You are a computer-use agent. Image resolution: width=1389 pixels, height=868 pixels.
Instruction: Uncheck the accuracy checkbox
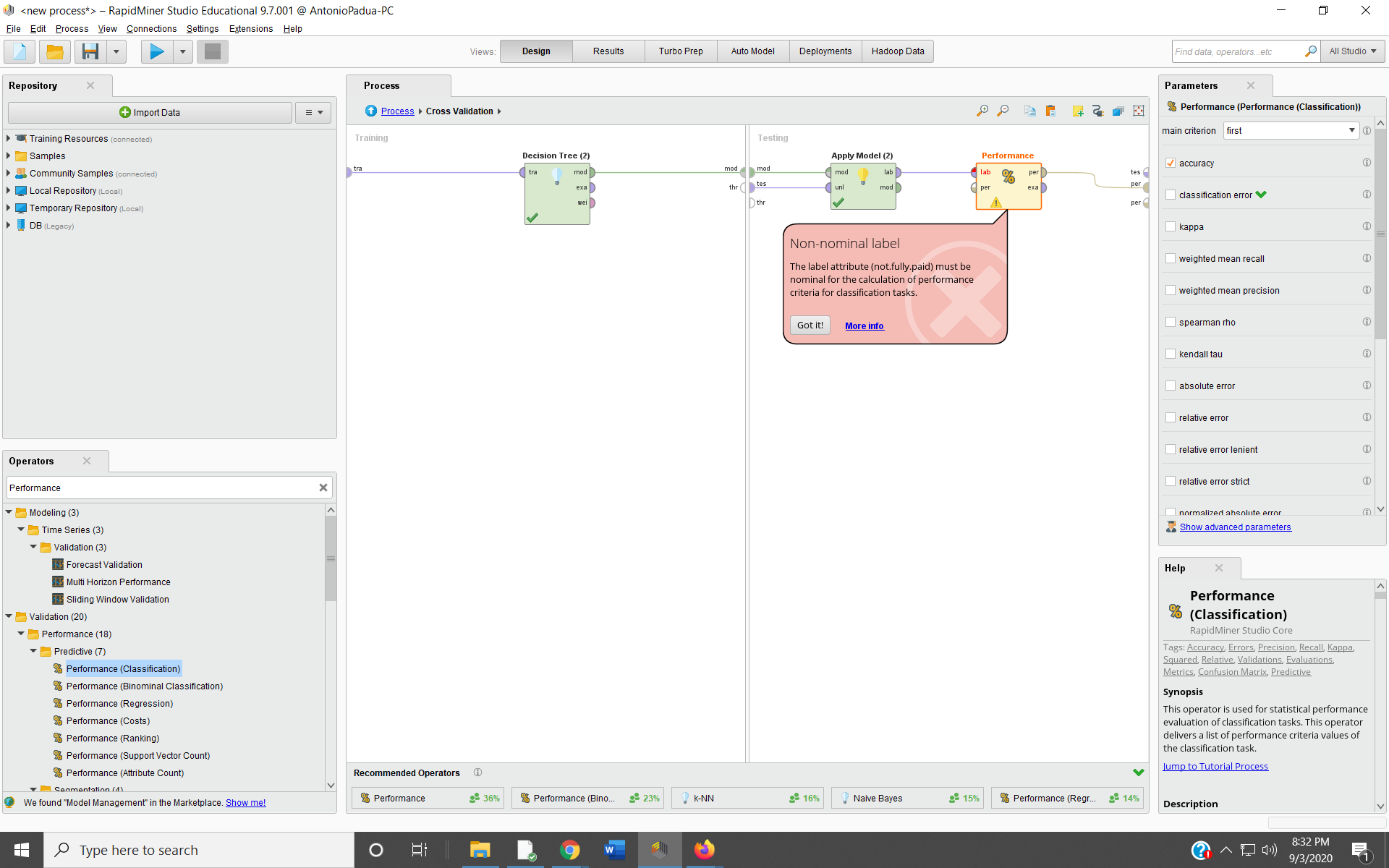(x=1171, y=163)
